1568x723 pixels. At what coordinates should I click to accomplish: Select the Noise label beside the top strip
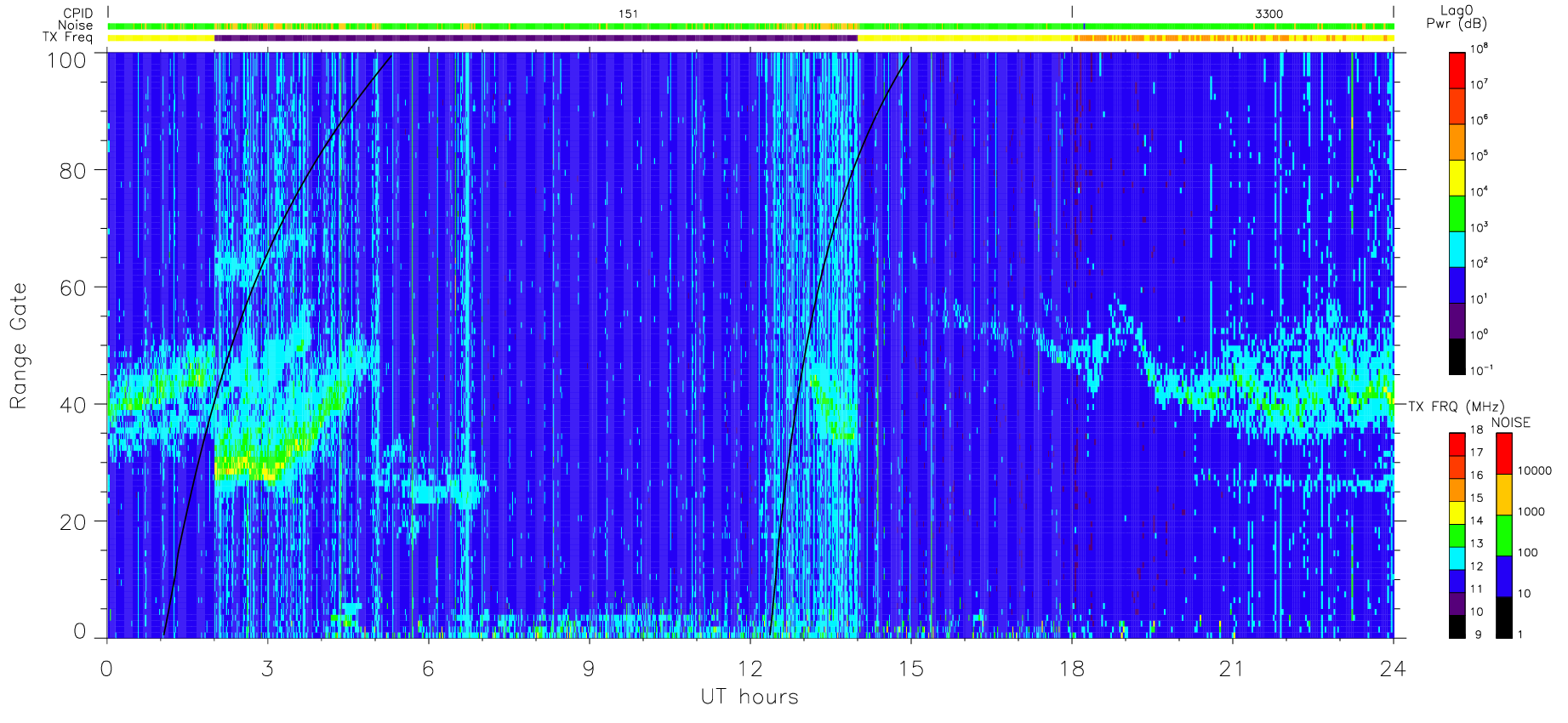pyautogui.click(x=76, y=26)
